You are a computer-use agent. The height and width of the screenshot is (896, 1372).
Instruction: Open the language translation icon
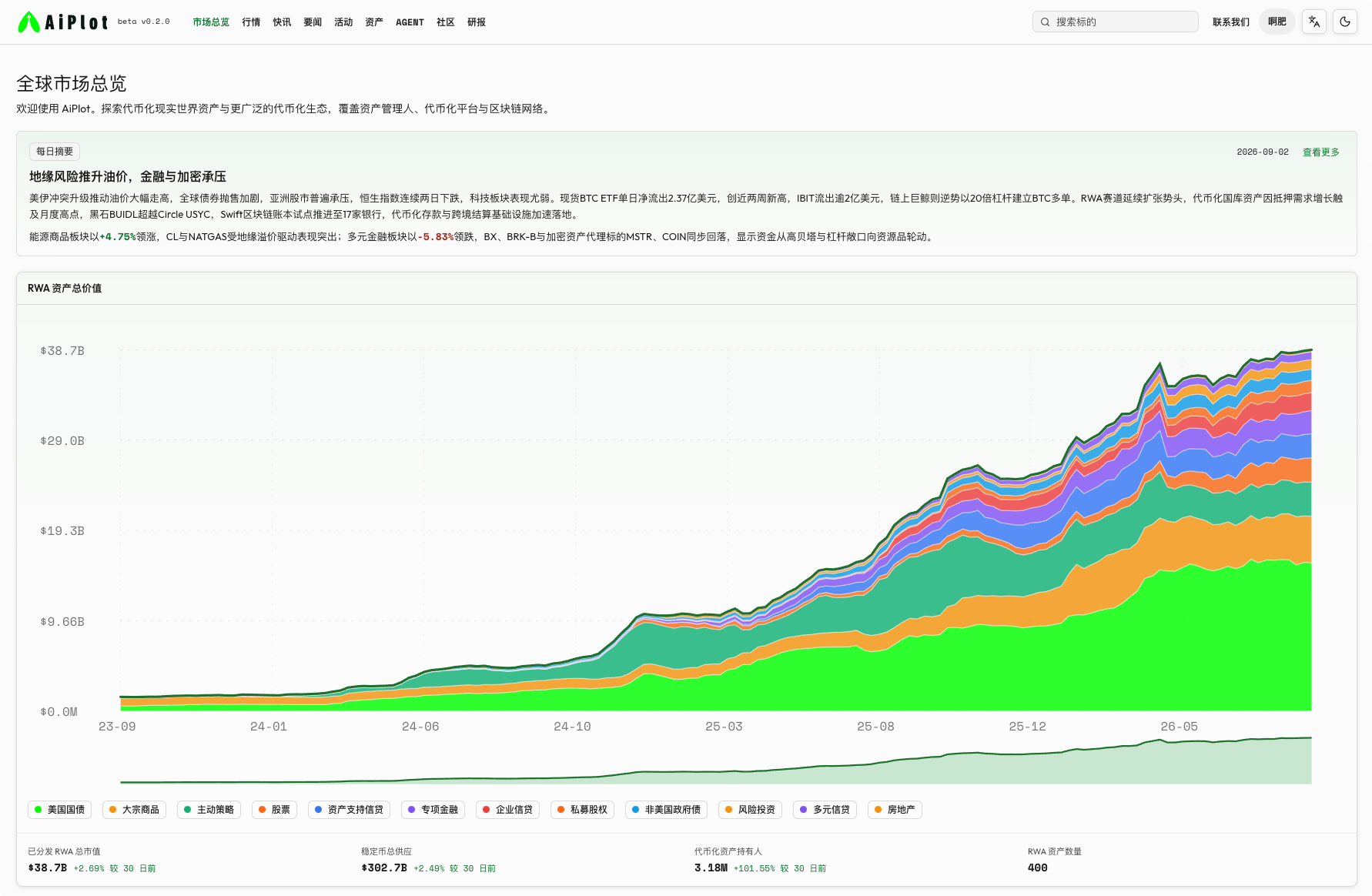[1314, 22]
